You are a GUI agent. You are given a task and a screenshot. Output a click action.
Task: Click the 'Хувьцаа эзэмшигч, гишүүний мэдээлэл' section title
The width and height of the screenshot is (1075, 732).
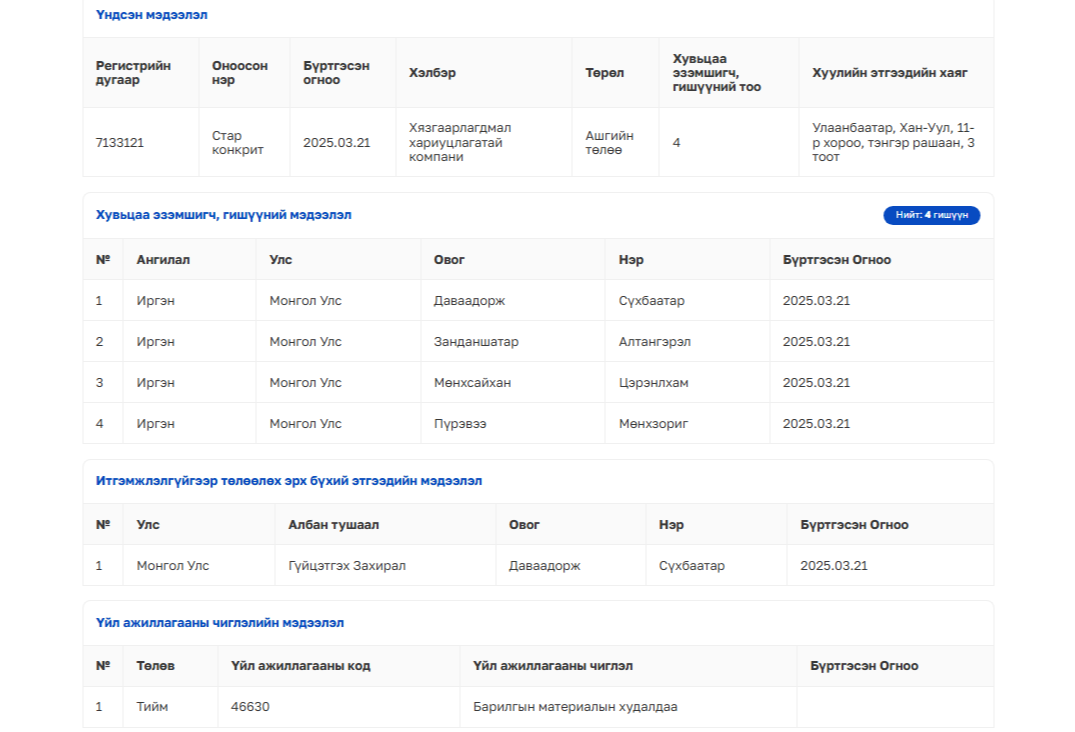click(x=223, y=215)
